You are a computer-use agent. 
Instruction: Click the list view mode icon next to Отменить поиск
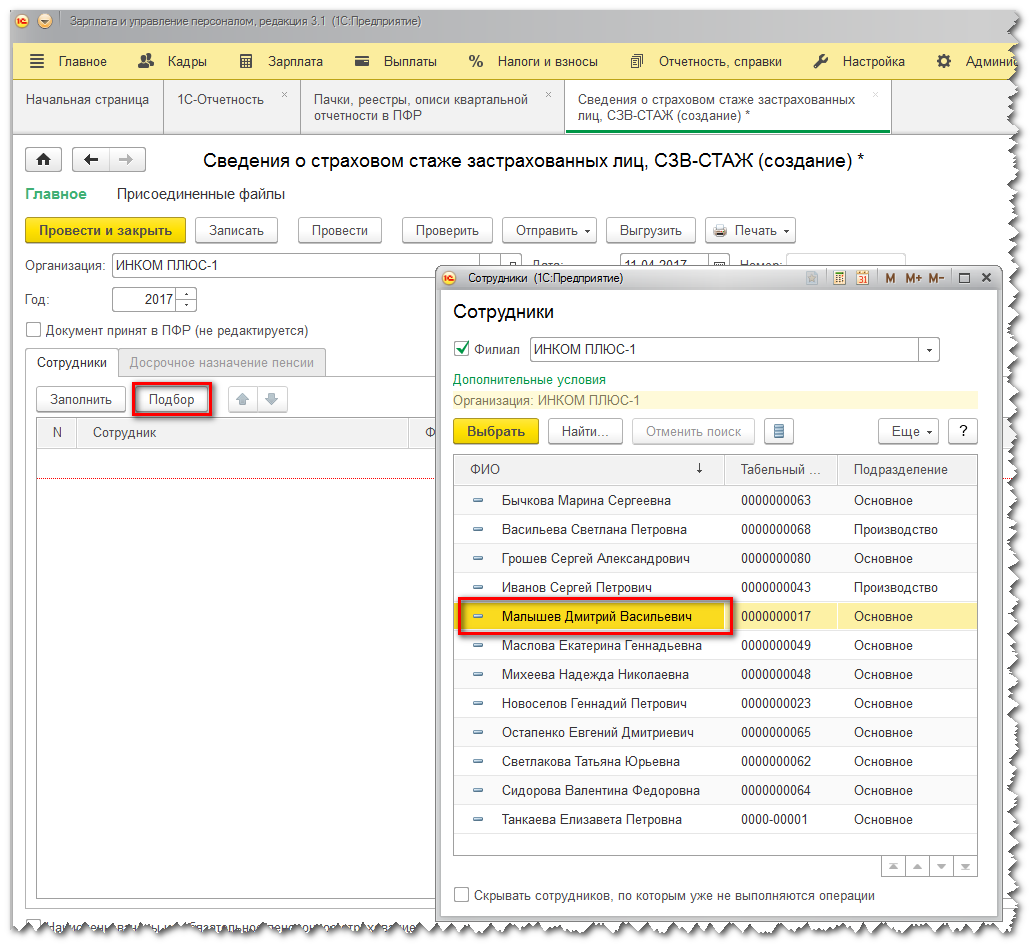779,431
